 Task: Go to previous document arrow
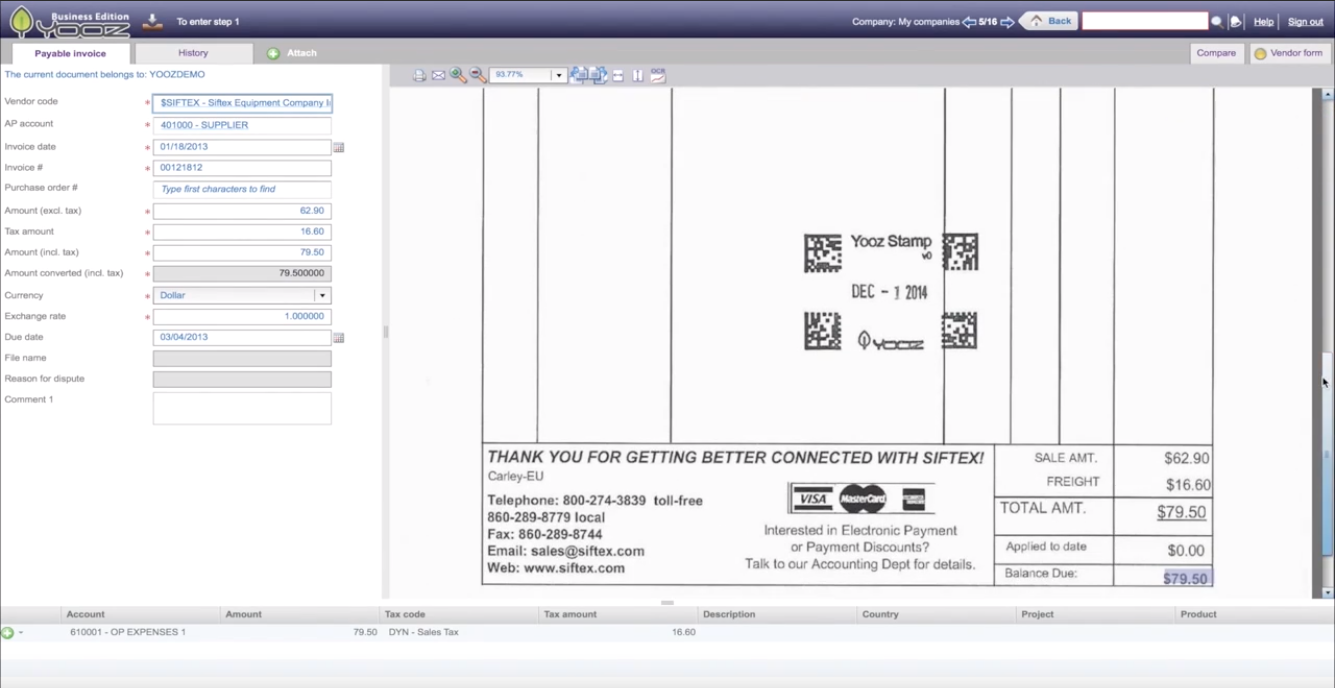(x=968, y=21)
